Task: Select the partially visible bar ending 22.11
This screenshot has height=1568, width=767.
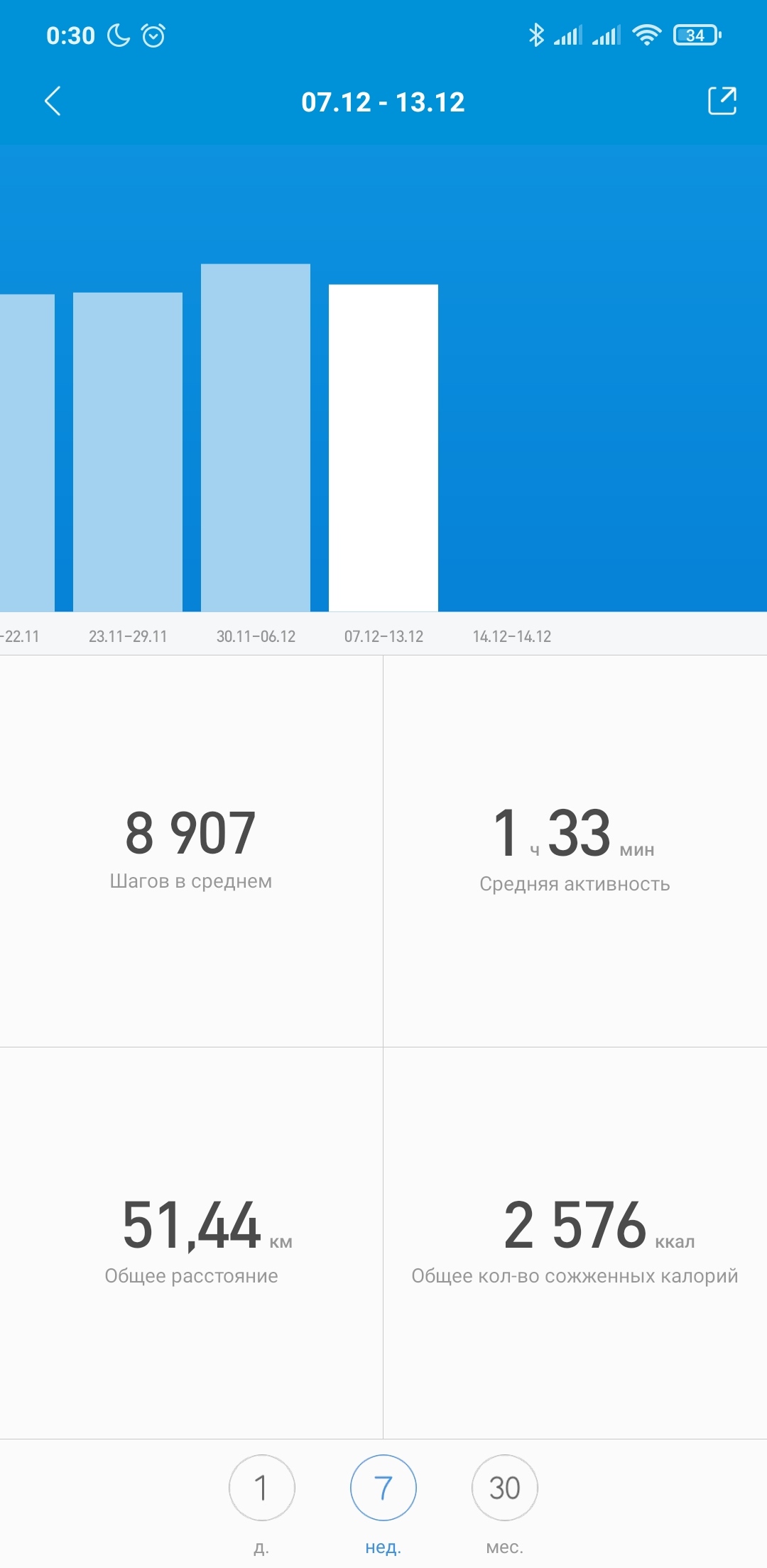Action: 27,452
